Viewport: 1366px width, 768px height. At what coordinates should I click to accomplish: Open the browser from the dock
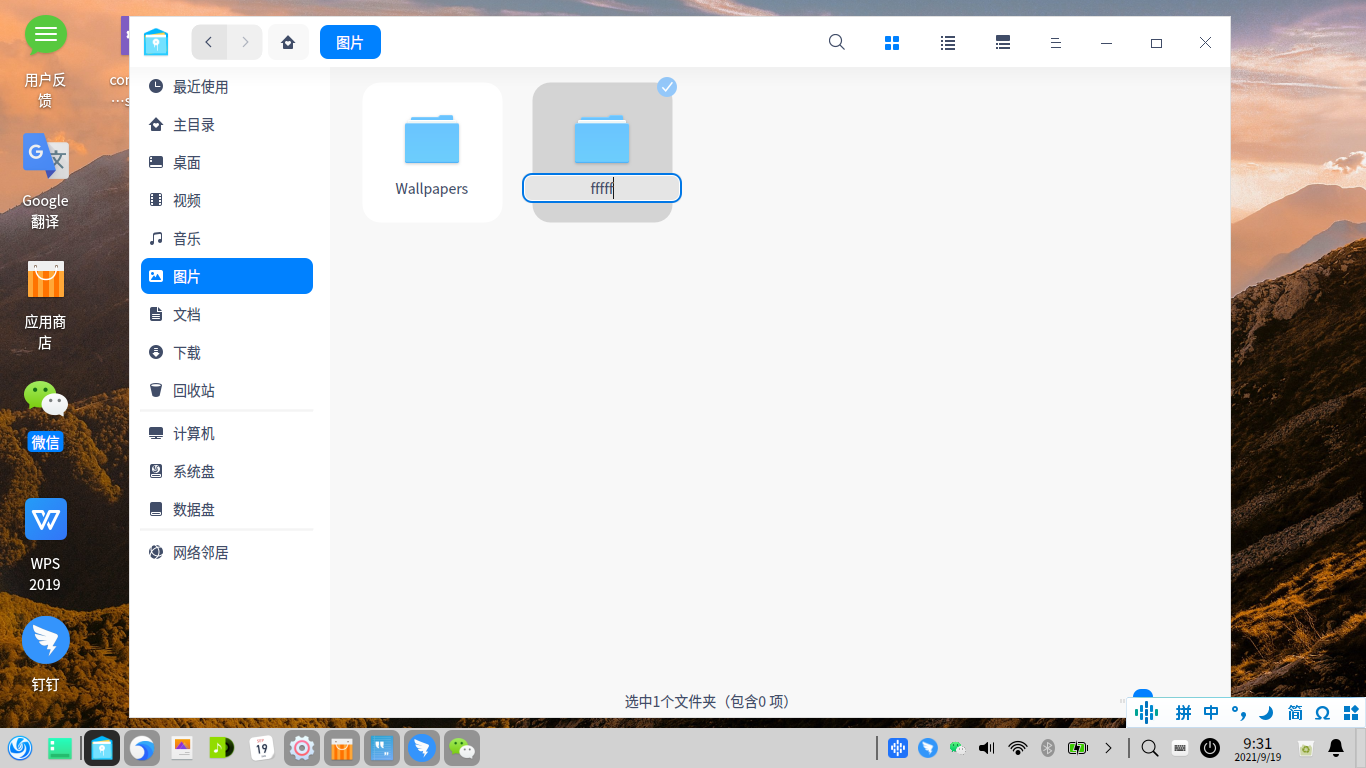[142, 747]
